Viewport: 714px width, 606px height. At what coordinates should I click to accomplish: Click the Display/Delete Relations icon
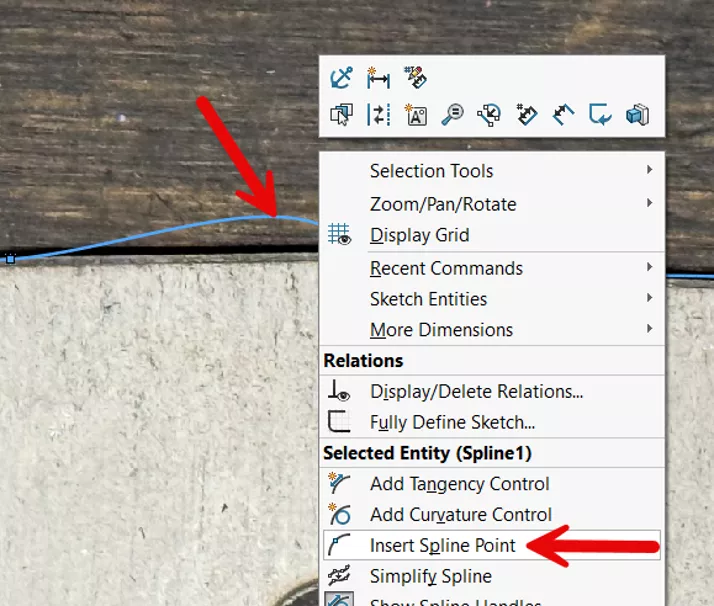pos(339,391)
